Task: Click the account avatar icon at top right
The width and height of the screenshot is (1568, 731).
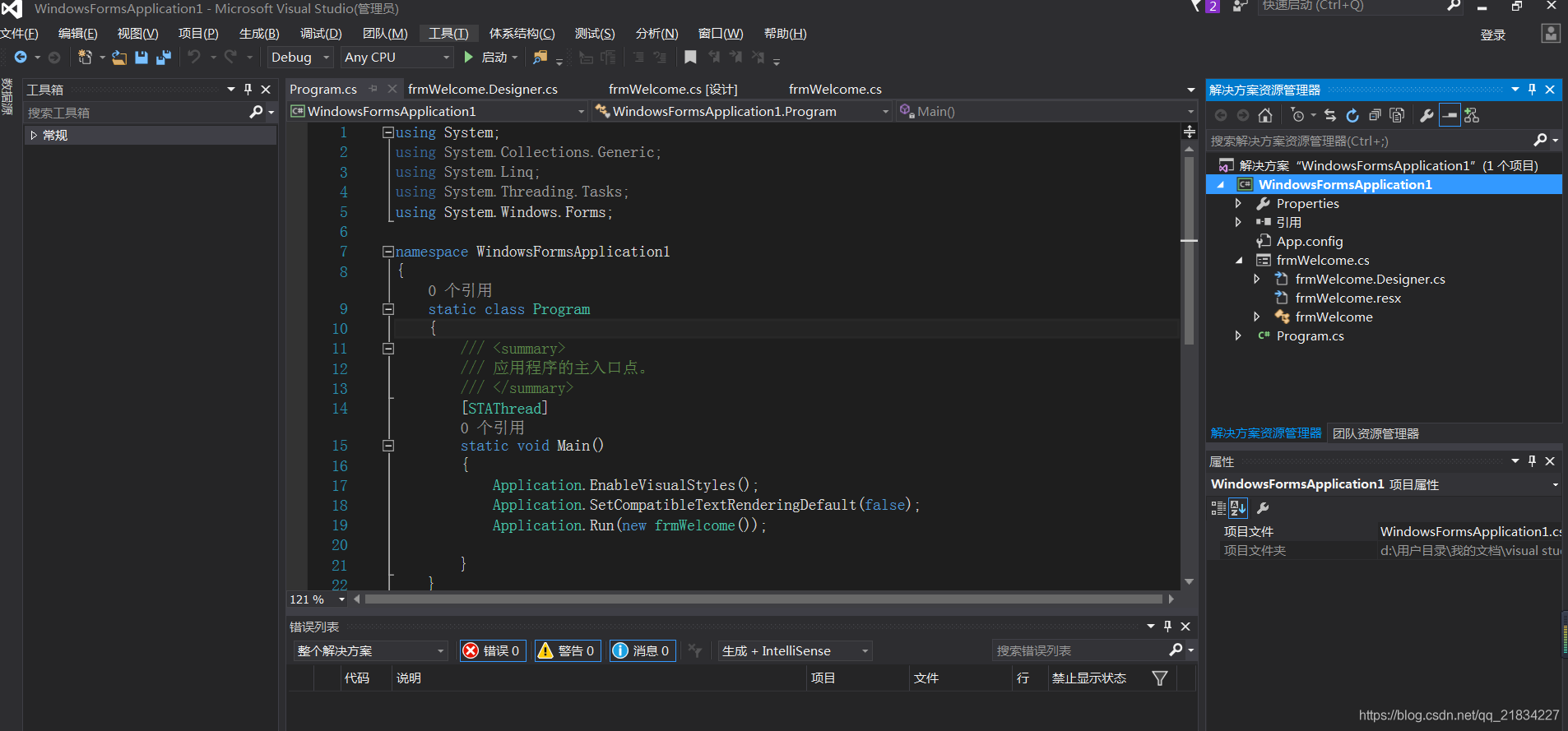Action: click(x=1551, y=34)
